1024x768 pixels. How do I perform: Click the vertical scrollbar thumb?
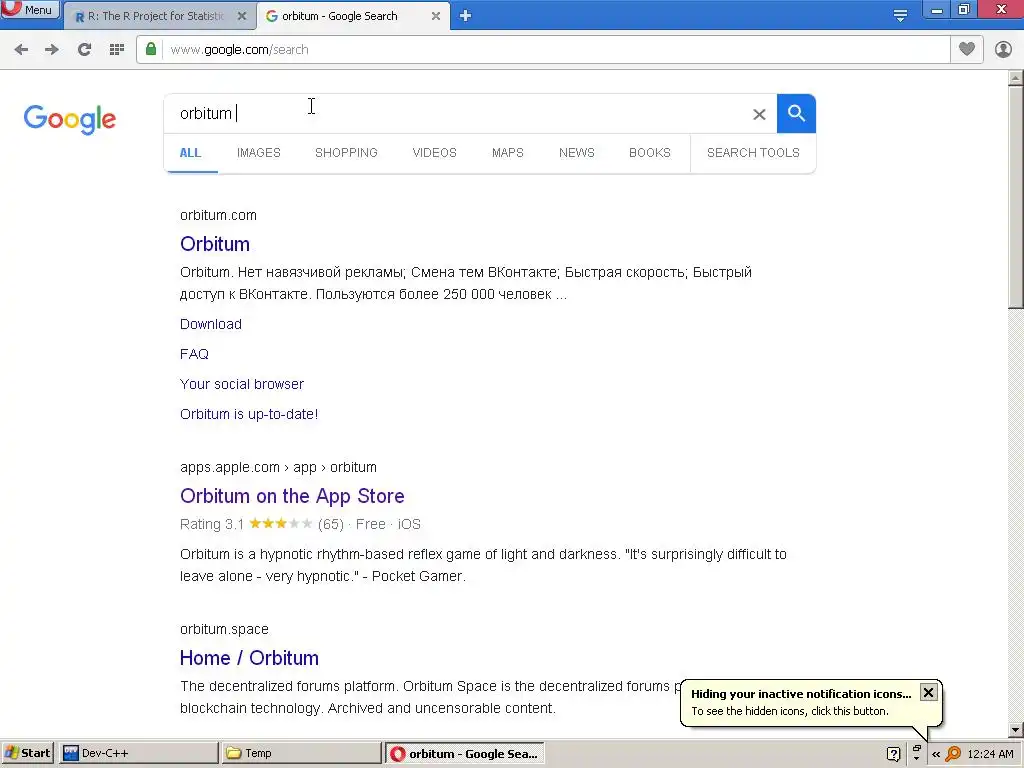[1016, 197]
